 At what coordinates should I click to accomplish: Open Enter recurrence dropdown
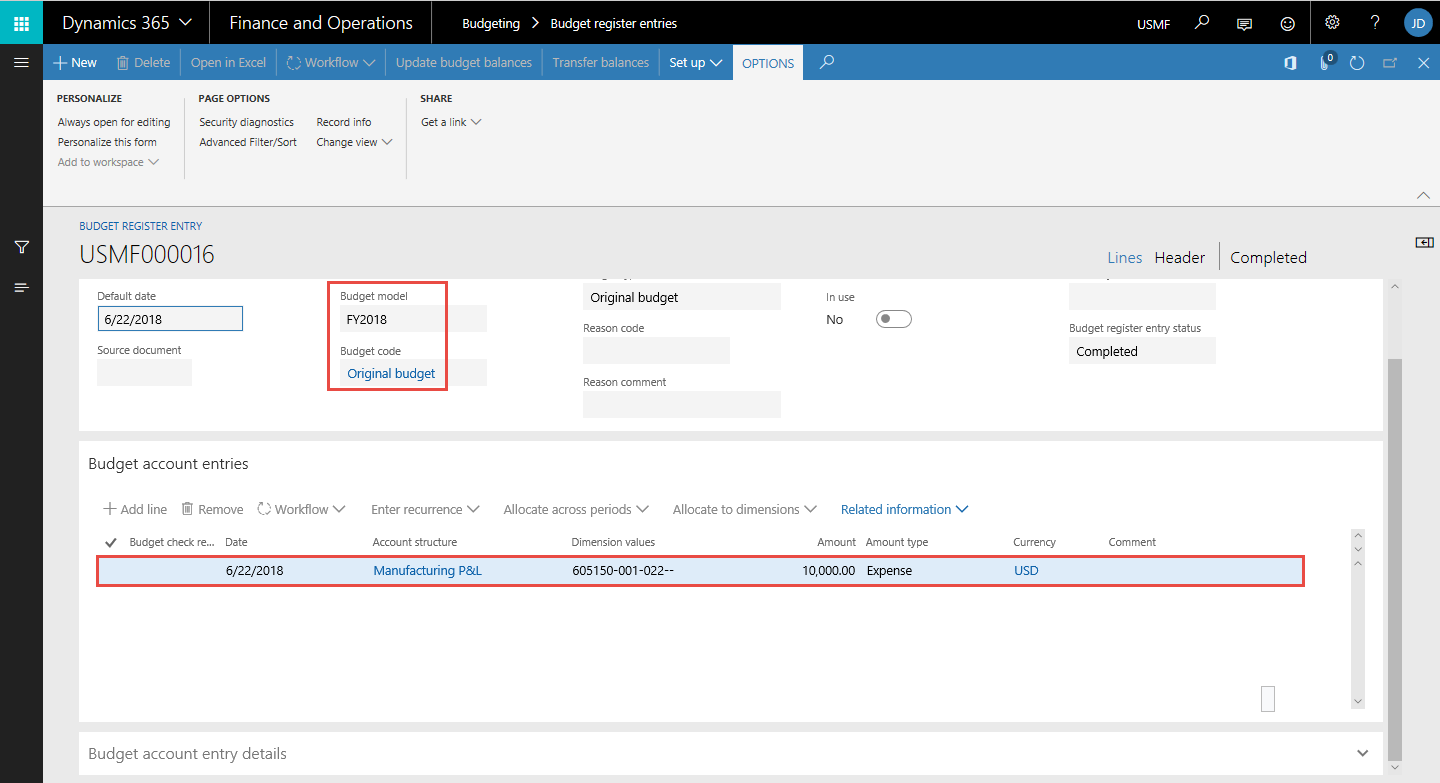click(425, 509)
